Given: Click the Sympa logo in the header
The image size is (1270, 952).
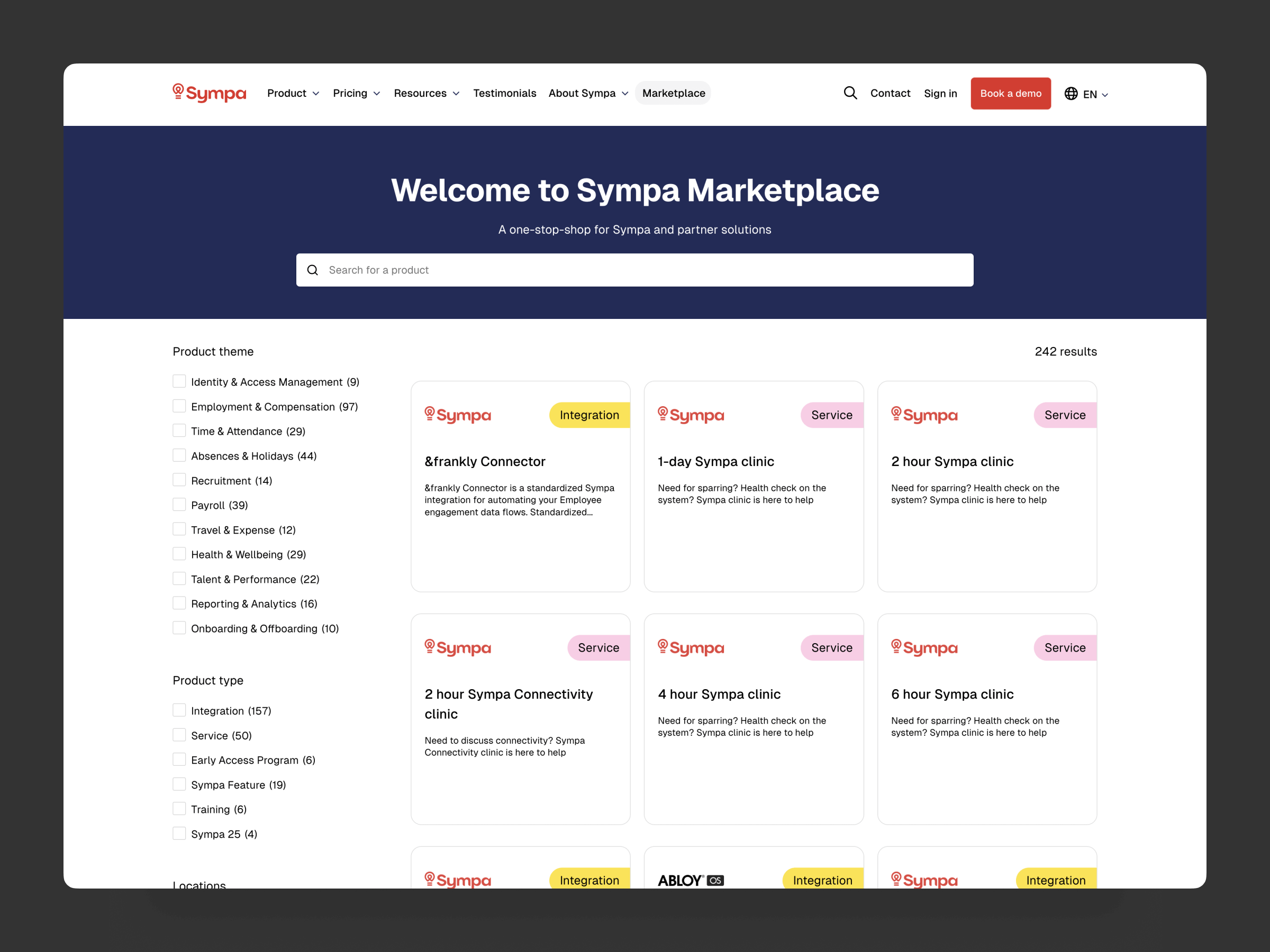Looking at the screenshot, I should (x=210, y=93).
